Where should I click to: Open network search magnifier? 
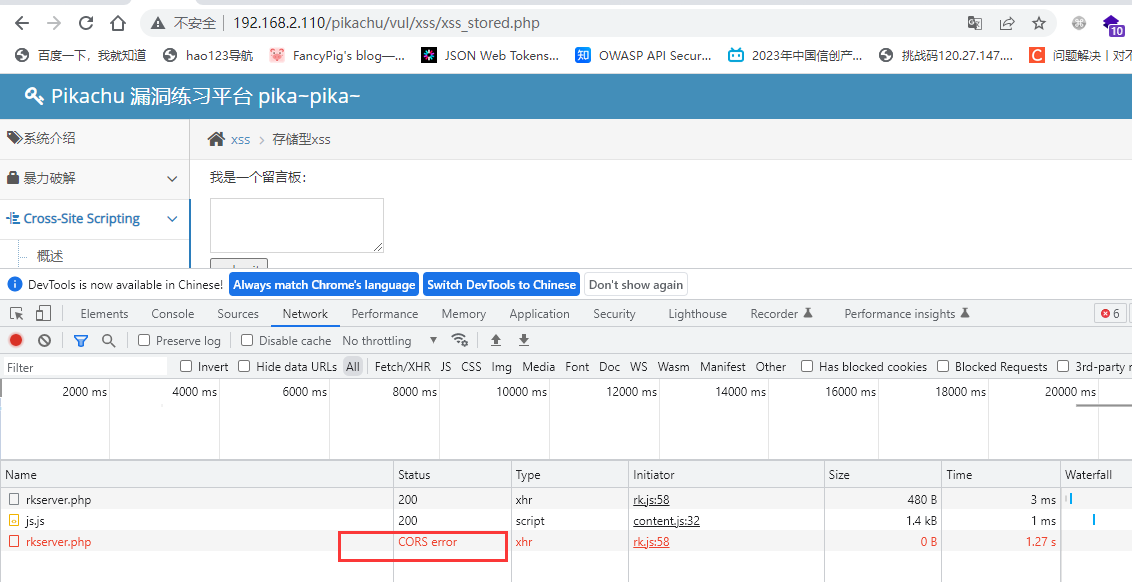(108, 341)
